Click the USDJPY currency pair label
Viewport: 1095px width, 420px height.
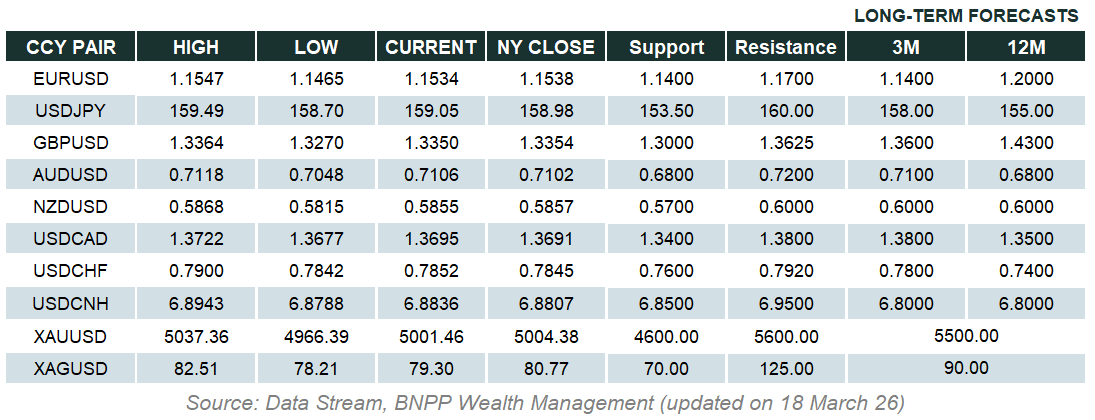[70, 111]
